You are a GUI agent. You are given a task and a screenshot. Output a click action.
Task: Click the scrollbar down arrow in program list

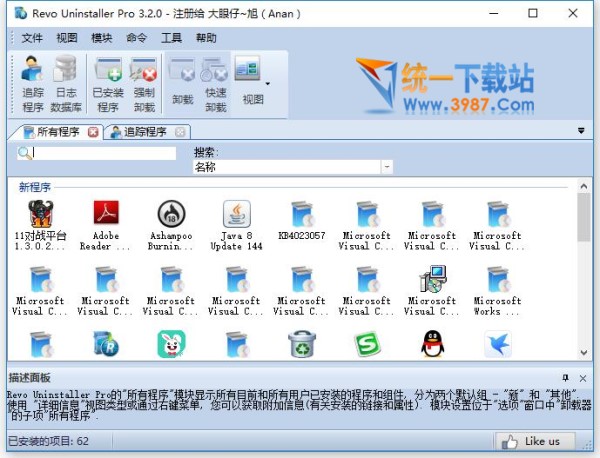click(584, 352)
